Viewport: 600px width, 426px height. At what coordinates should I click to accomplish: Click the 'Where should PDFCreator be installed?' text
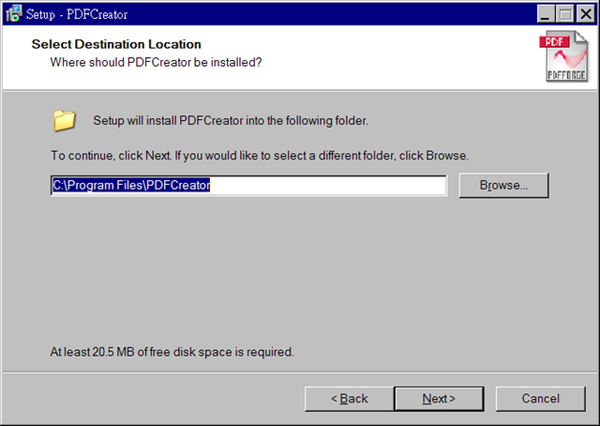coord(156,62)
